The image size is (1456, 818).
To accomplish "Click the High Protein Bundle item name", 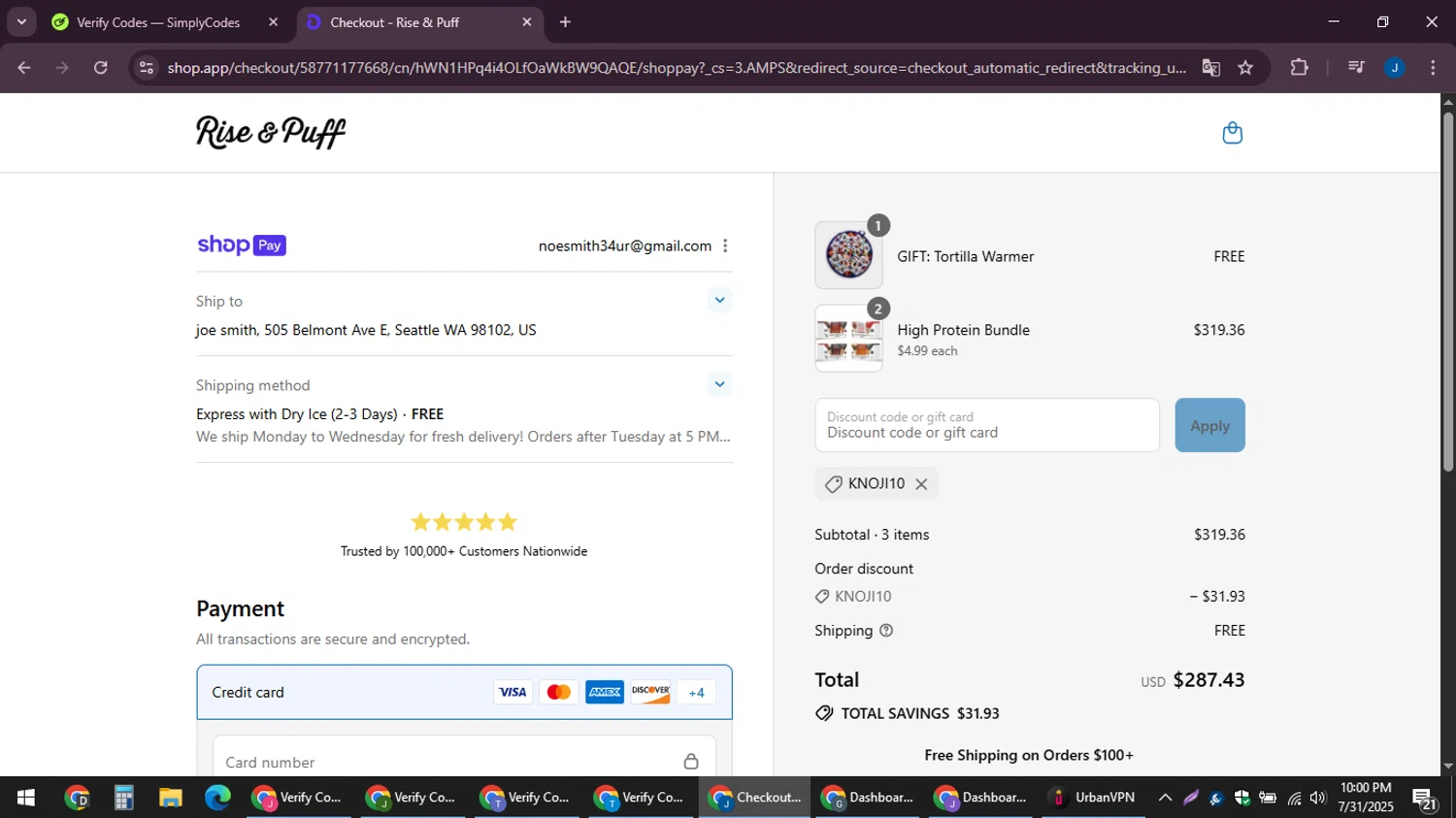I will click(964, 330).
